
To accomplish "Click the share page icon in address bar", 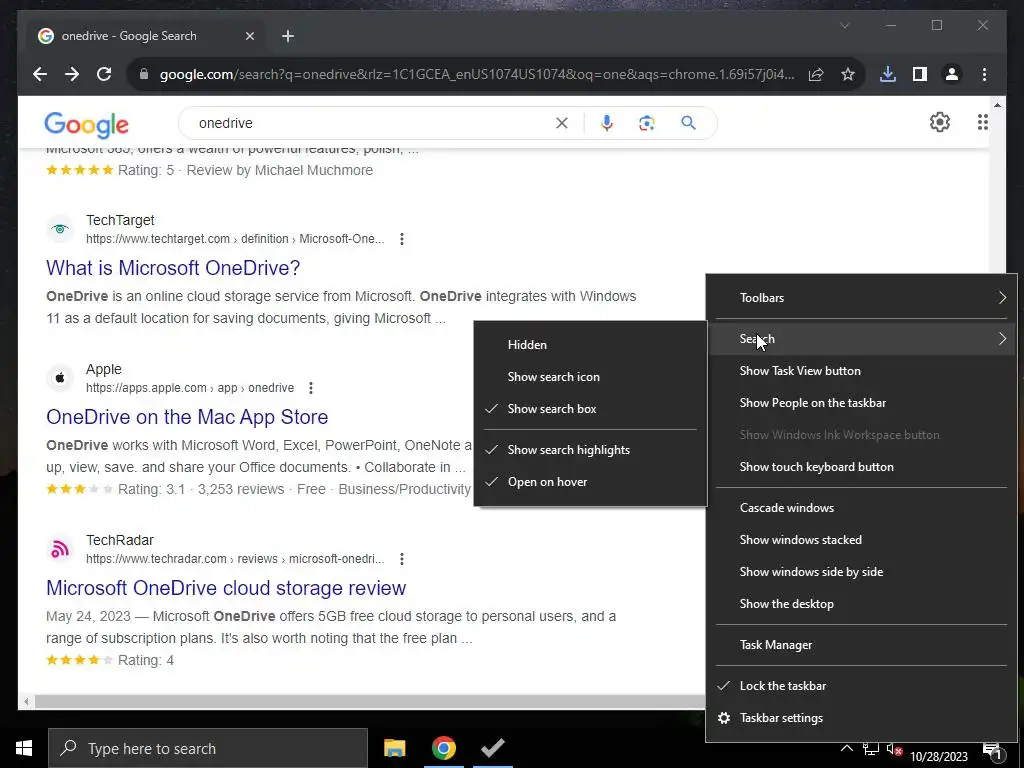I will point(816,74).
